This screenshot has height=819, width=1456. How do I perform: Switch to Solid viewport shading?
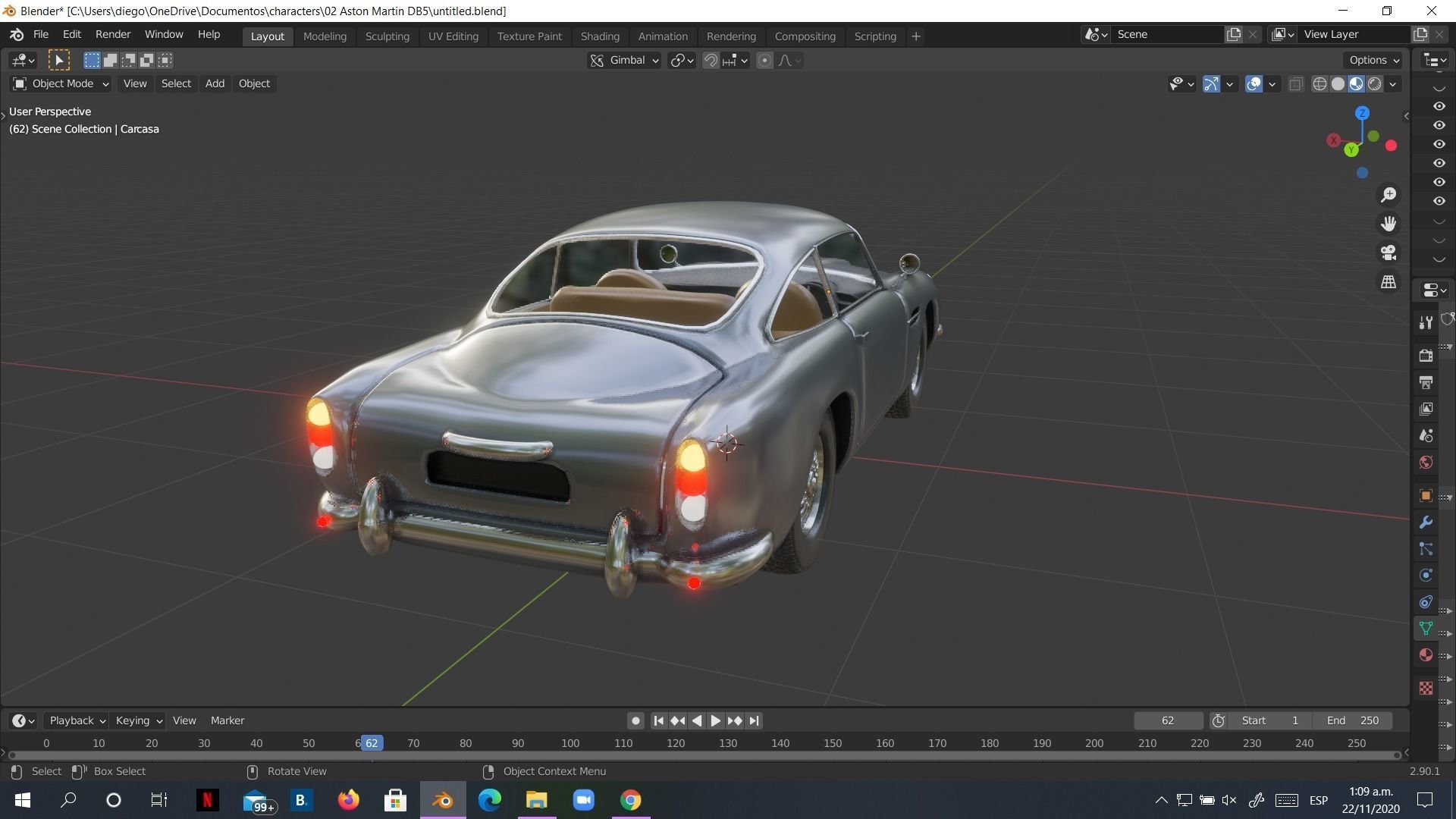(1338, 83)
